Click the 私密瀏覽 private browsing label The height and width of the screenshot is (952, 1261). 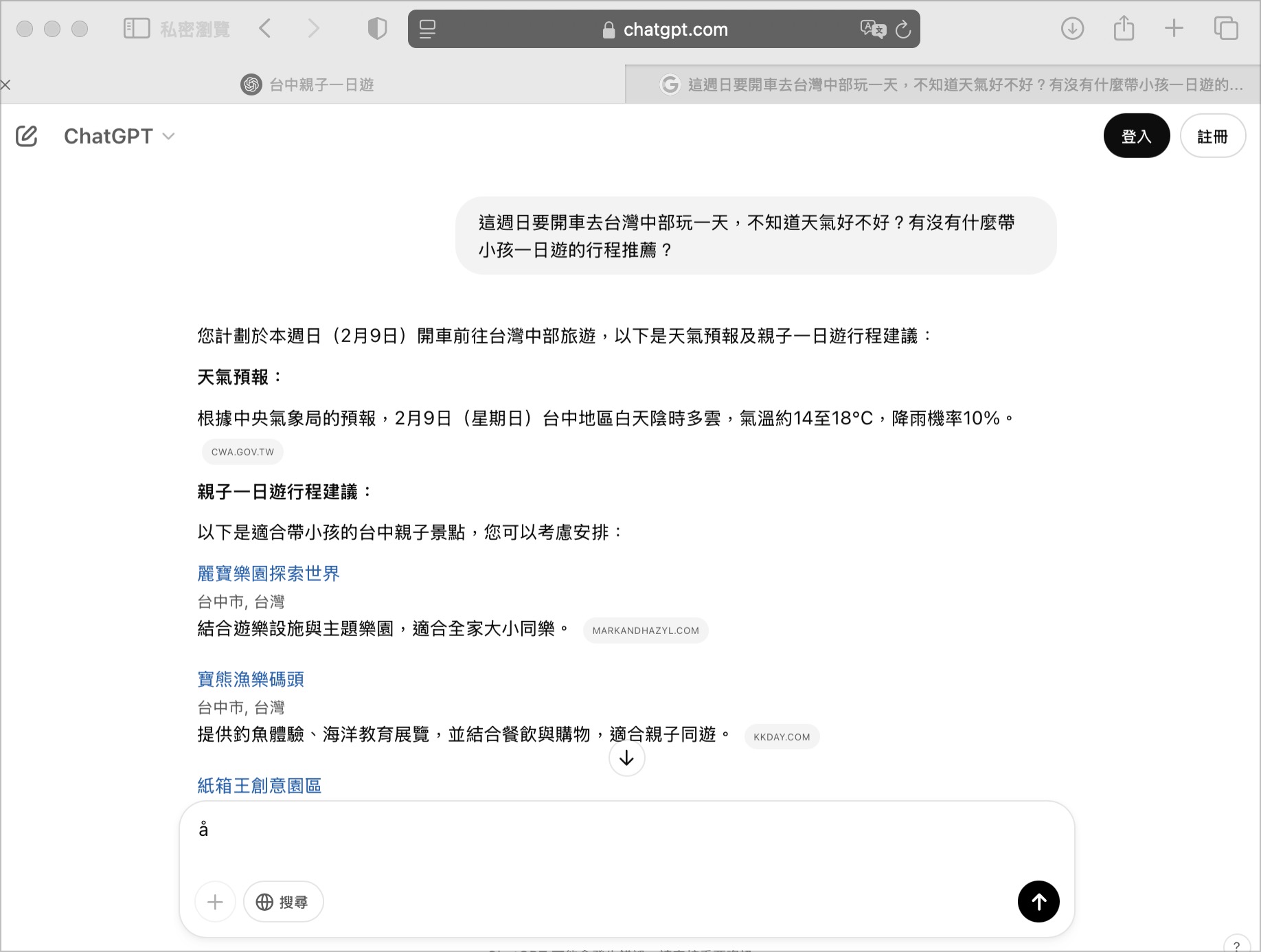[195, 29]
